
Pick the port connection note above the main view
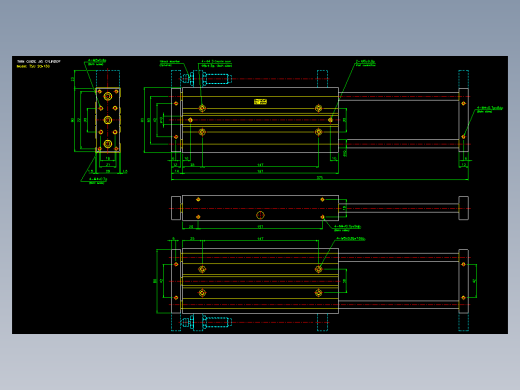[365, 63]
